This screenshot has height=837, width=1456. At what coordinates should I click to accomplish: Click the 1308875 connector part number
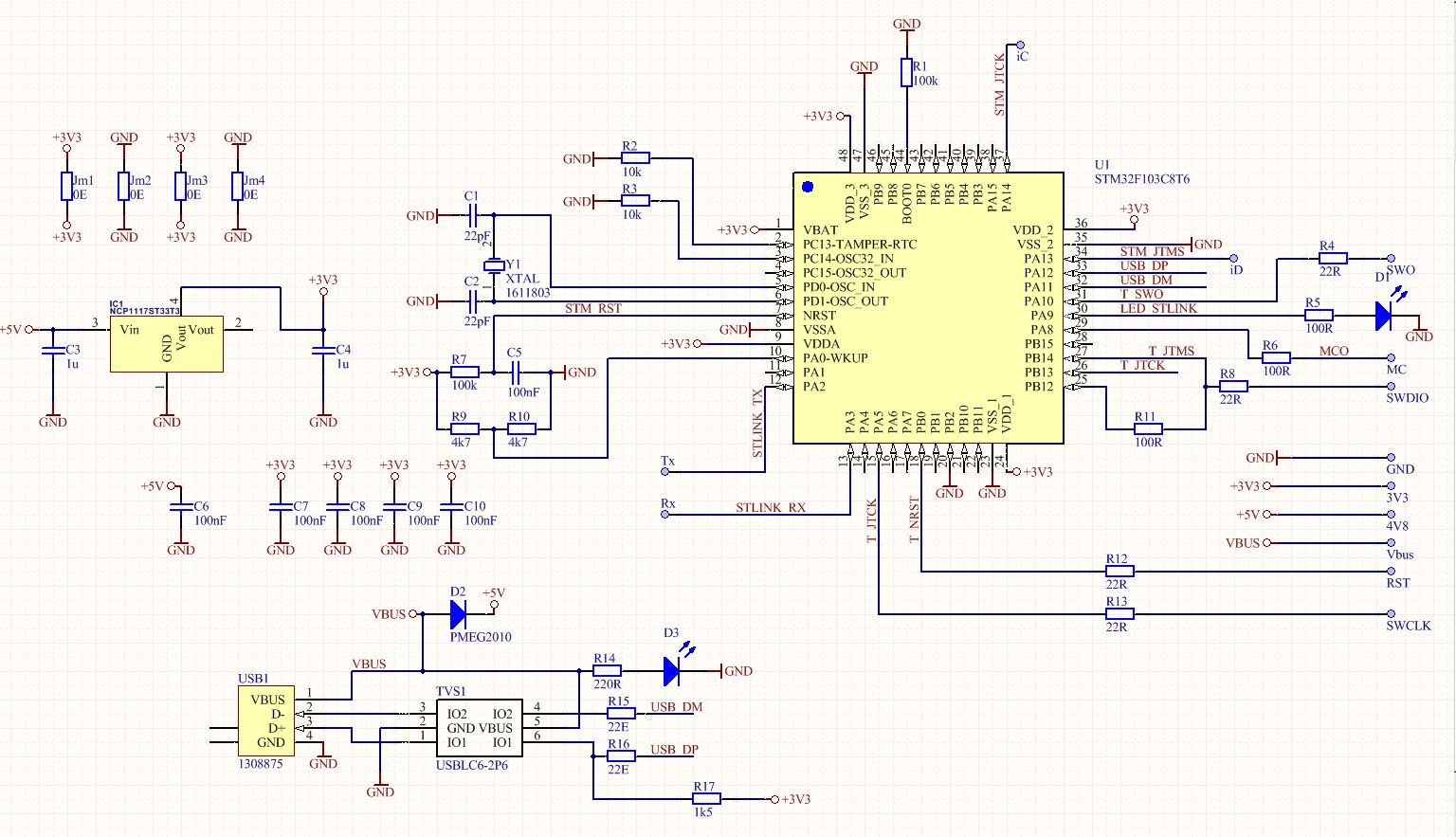pos(260,763)
